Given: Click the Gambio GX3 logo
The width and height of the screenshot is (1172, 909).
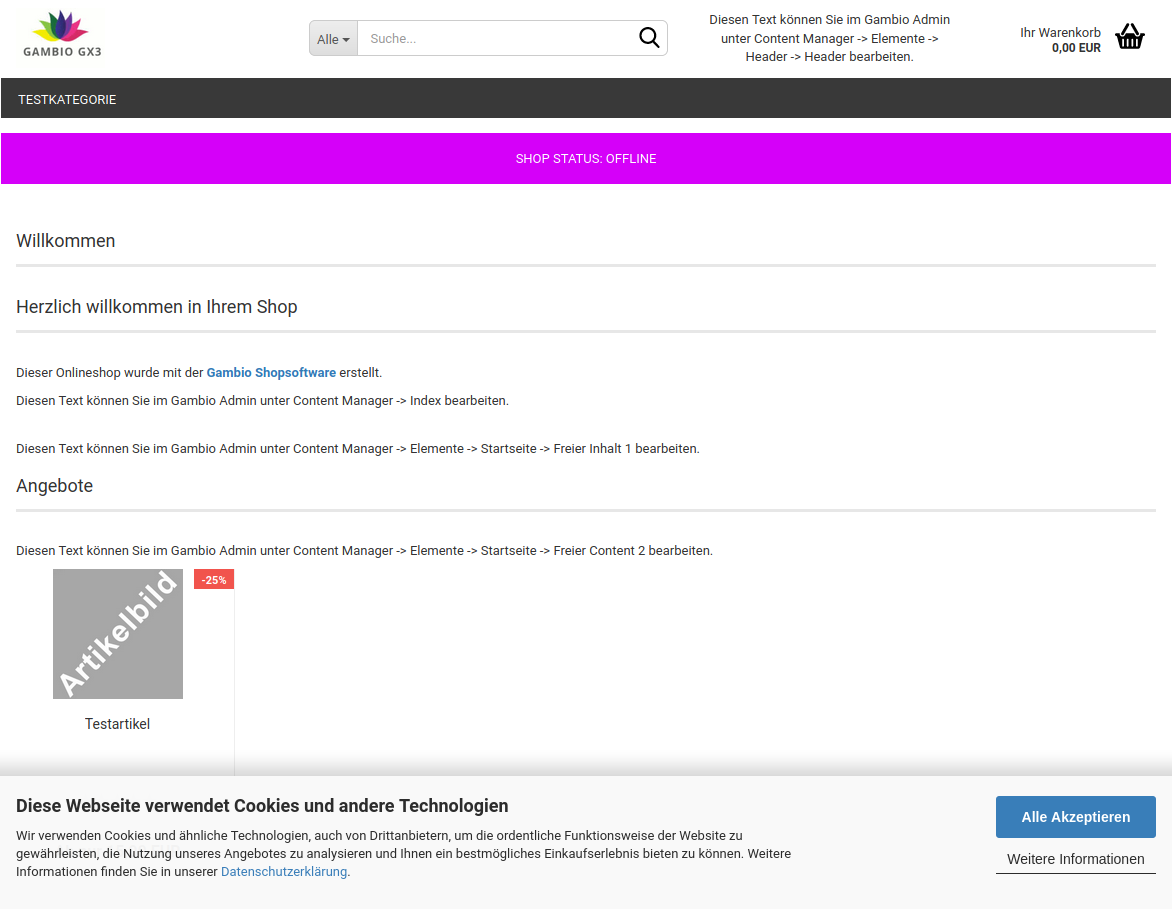Looking at the screenshot, I should tap(62, 35).
